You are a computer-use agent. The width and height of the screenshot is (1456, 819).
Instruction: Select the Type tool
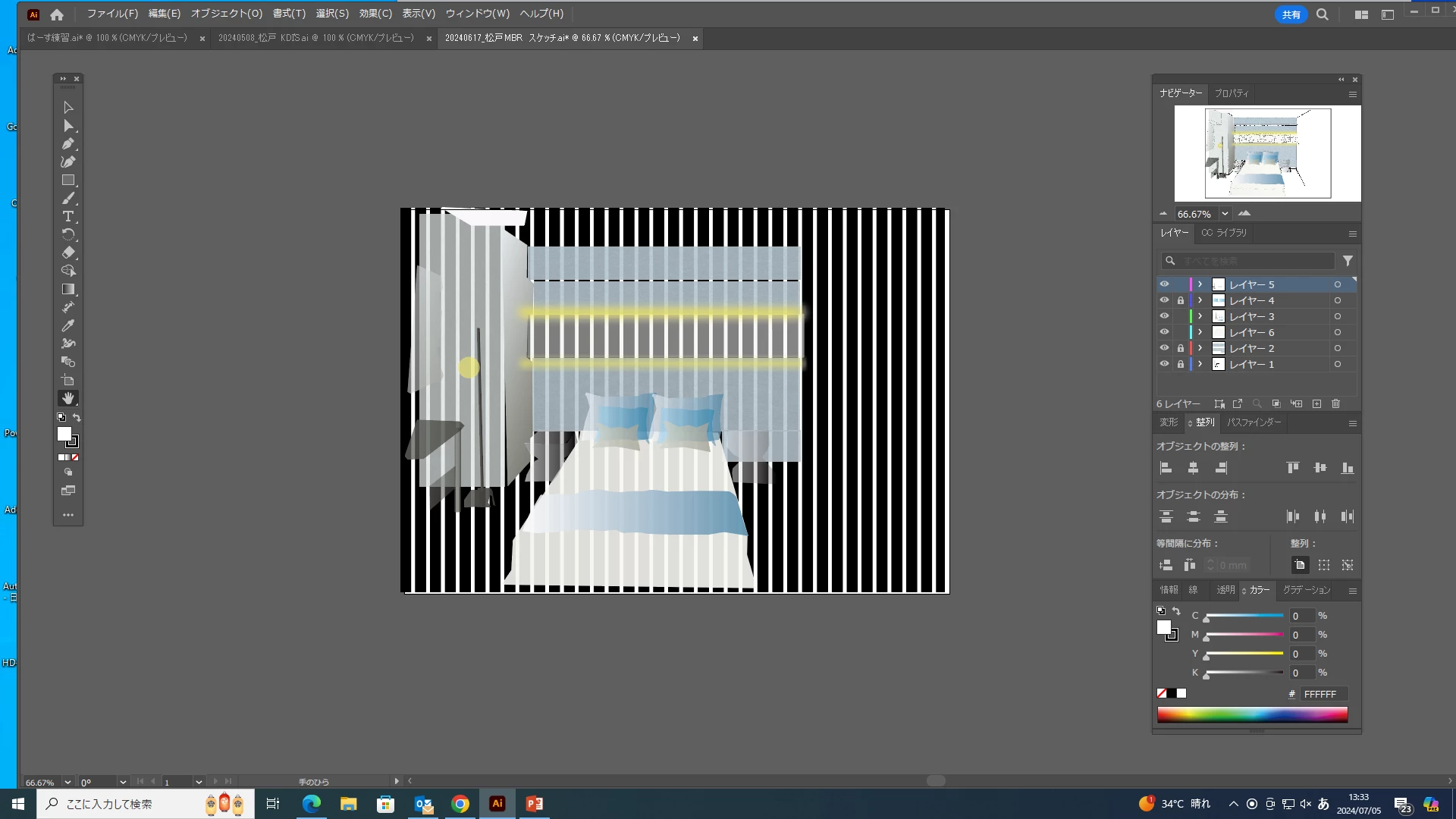coord(67,216)
